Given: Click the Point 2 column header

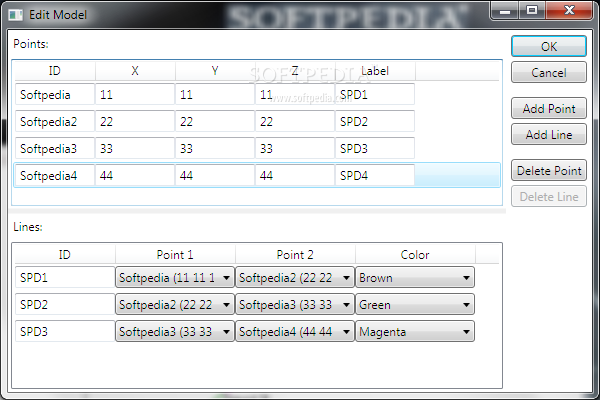Looking at the screenshot, I should tap(295, 255).
